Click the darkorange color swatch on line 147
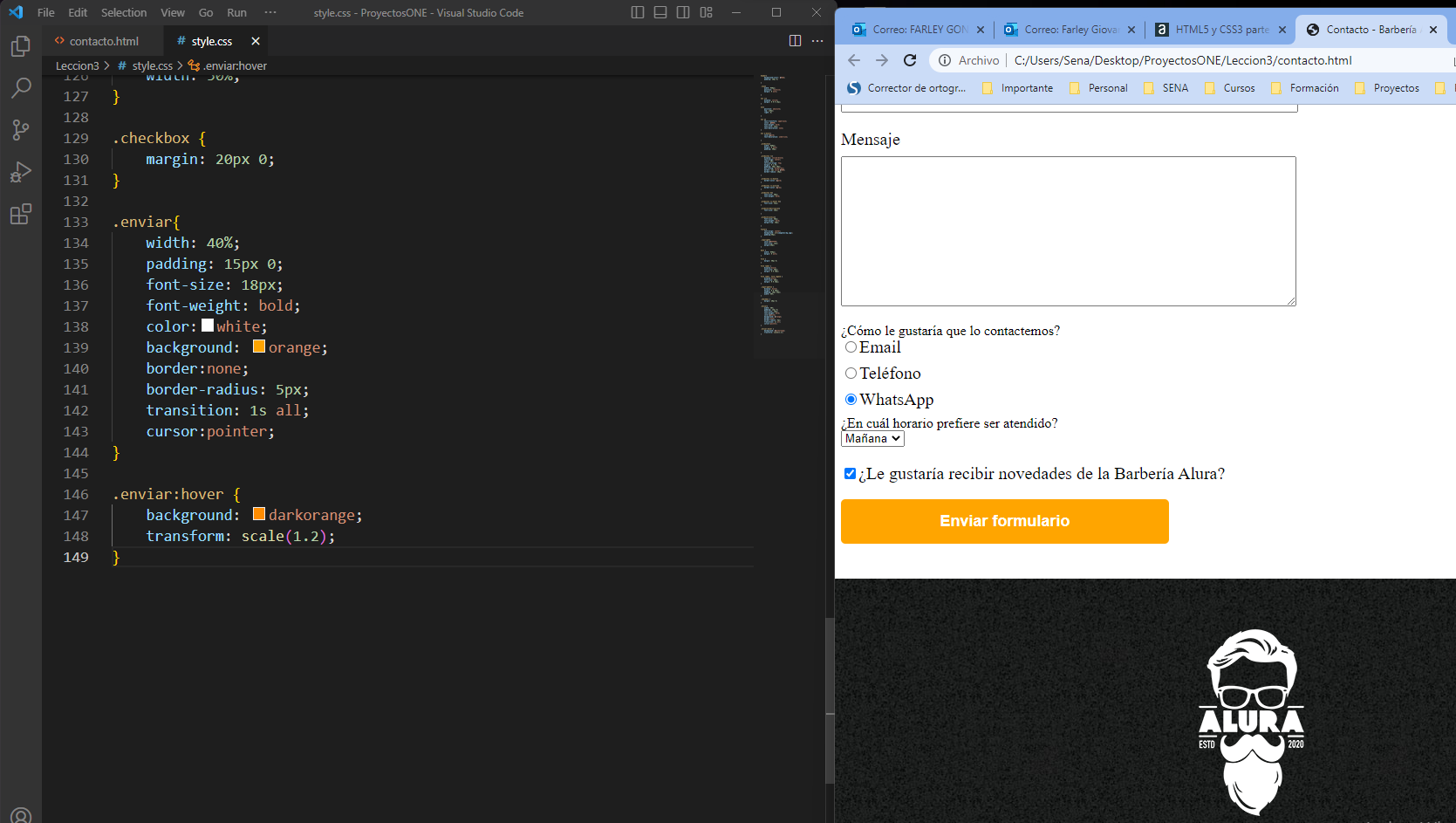 (259, 514)
